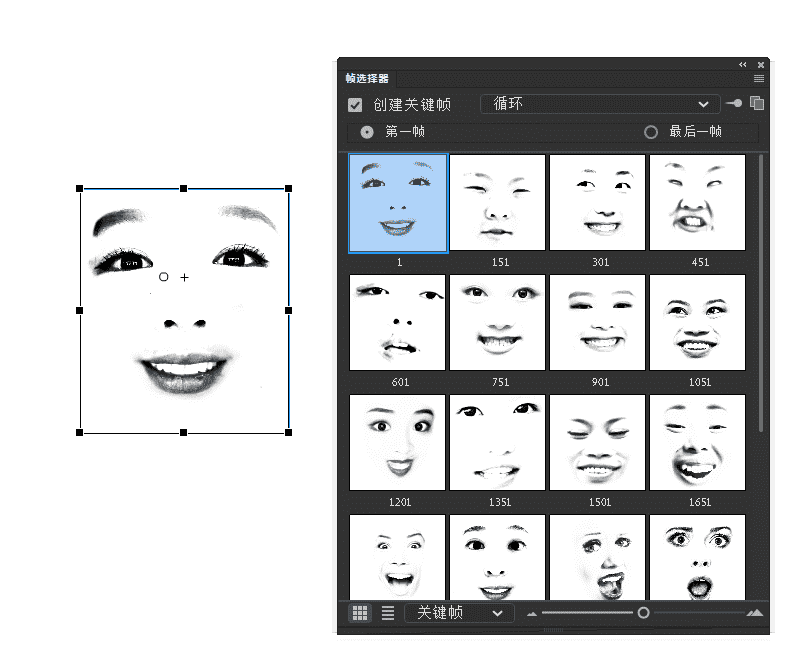This screenshot has width=796, height=653.
Task: Open the 关键帧 dropdown at bottom
Action: pos(459,613)
